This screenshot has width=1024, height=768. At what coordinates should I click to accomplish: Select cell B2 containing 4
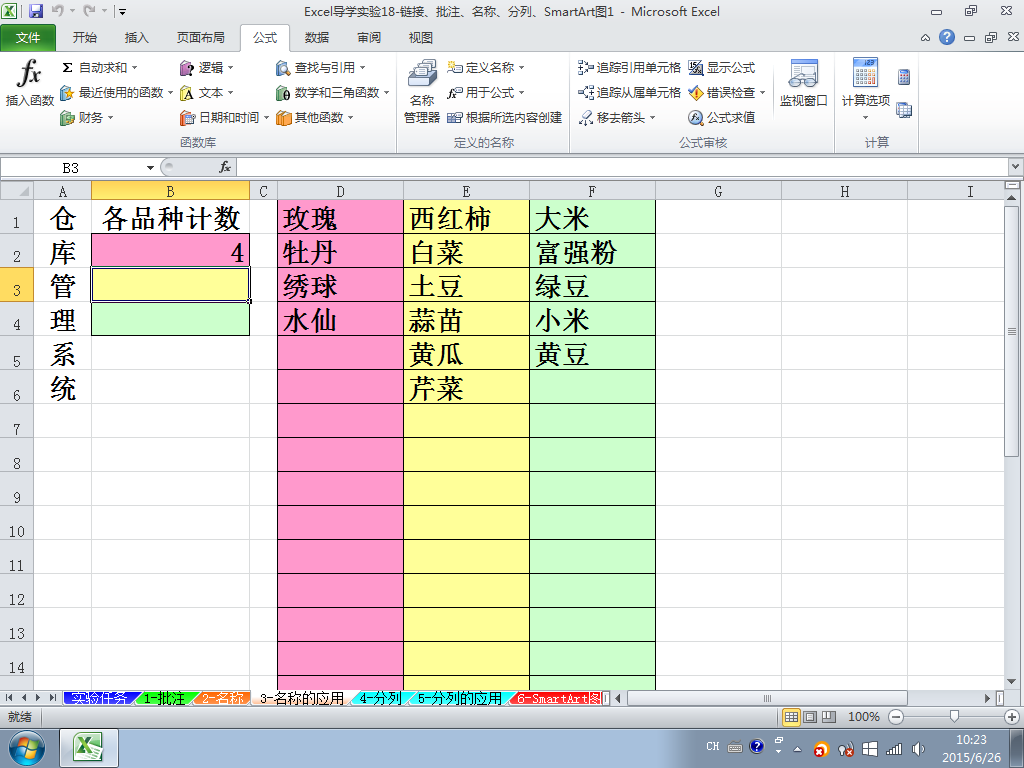click(170, 251)
